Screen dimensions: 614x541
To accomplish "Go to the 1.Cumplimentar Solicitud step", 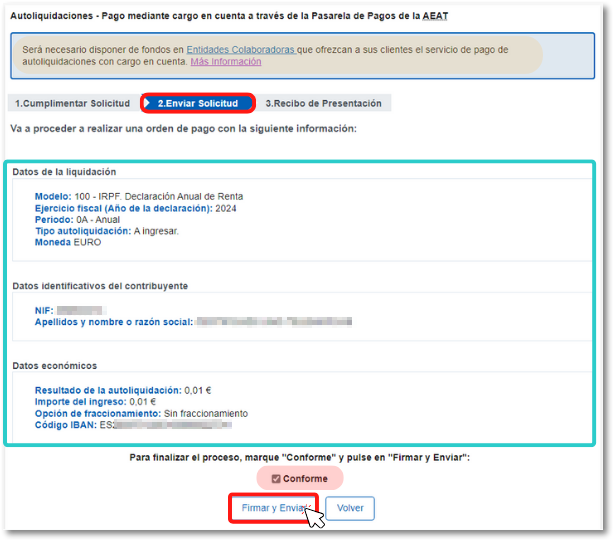I will pos(72,104).
